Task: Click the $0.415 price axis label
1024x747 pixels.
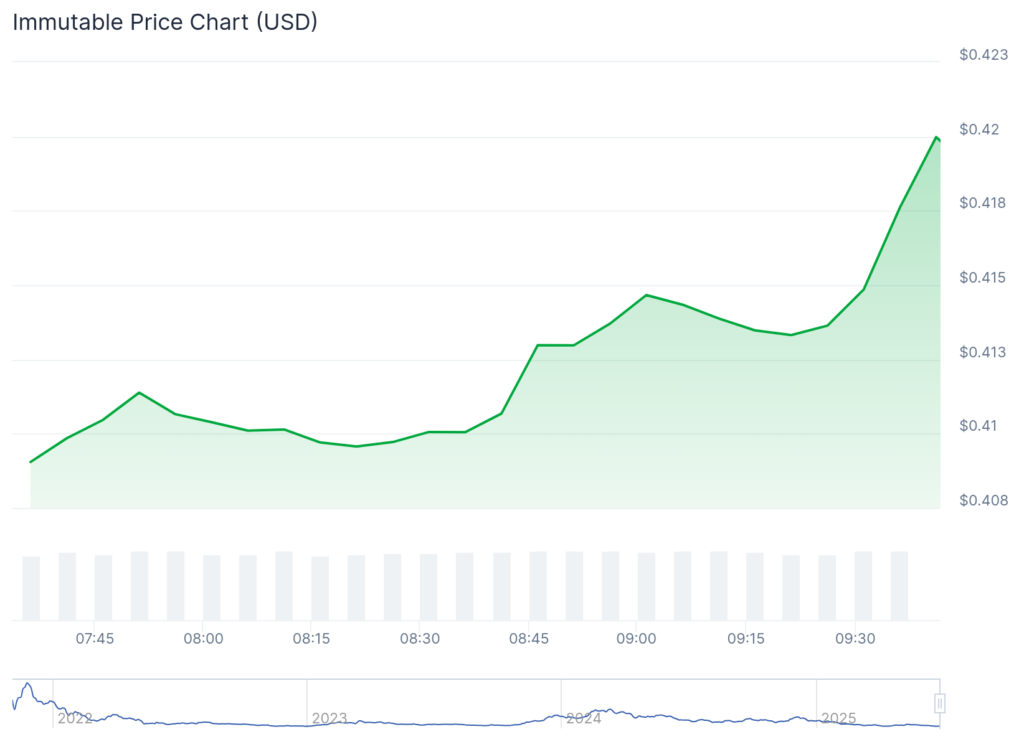Action: (x=983, y=277)
